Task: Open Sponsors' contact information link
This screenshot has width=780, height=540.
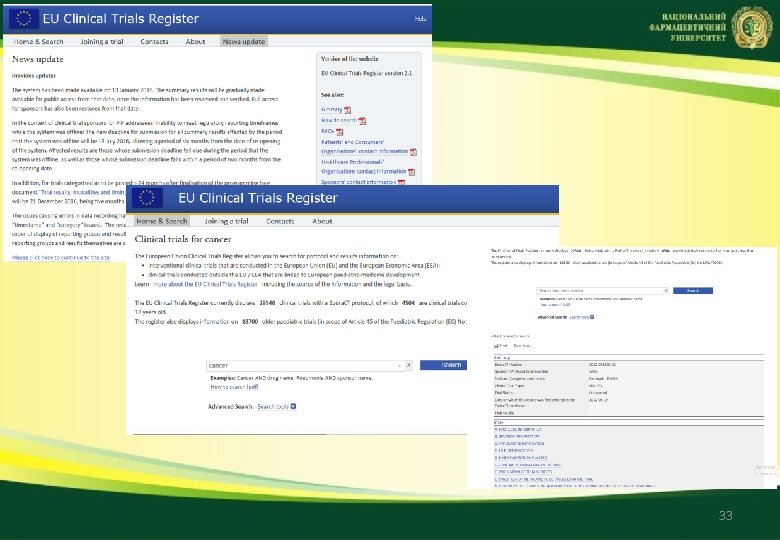Action: click(x=359, y=182)
